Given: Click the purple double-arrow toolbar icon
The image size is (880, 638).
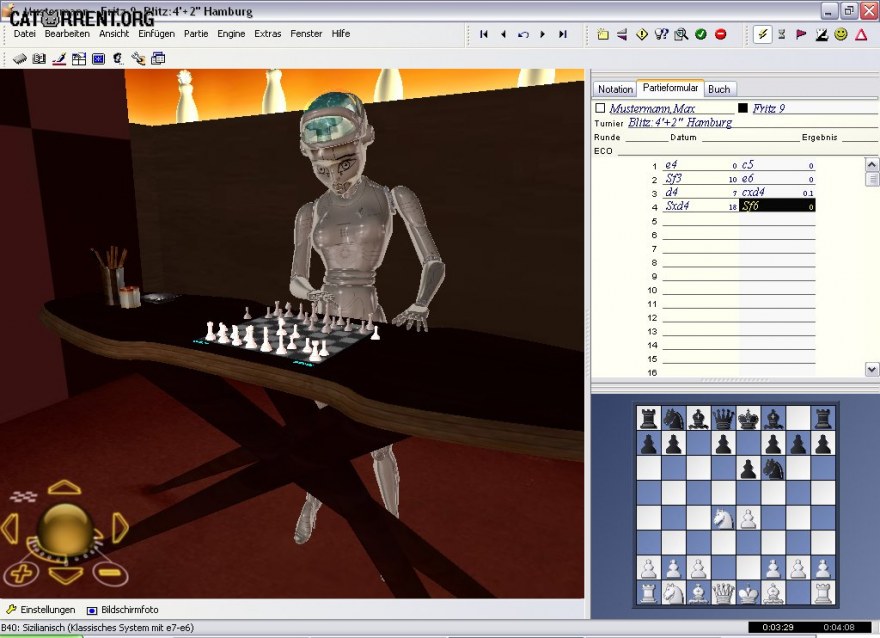Looking at the screenshot, I should coord(622,34).
